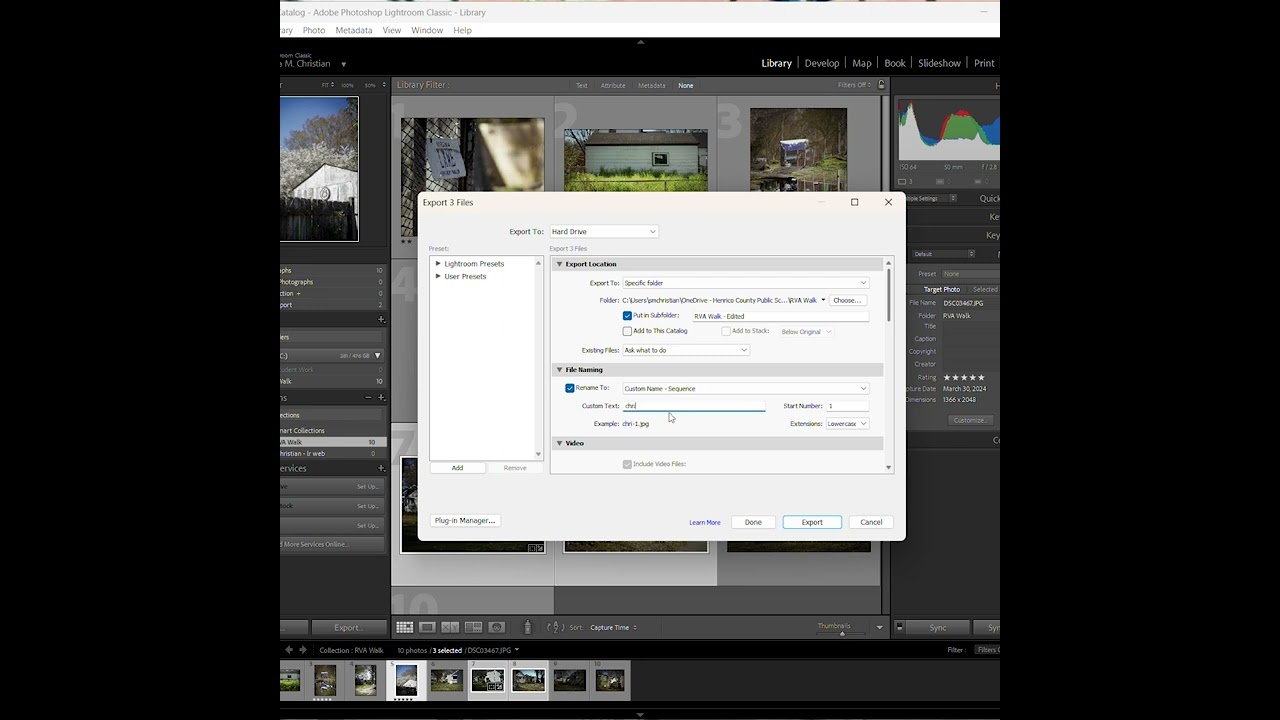The height and width of the screenshot is (720, 1280).
Task: Open Compare view (XY) icon
Action: [450, 627]
